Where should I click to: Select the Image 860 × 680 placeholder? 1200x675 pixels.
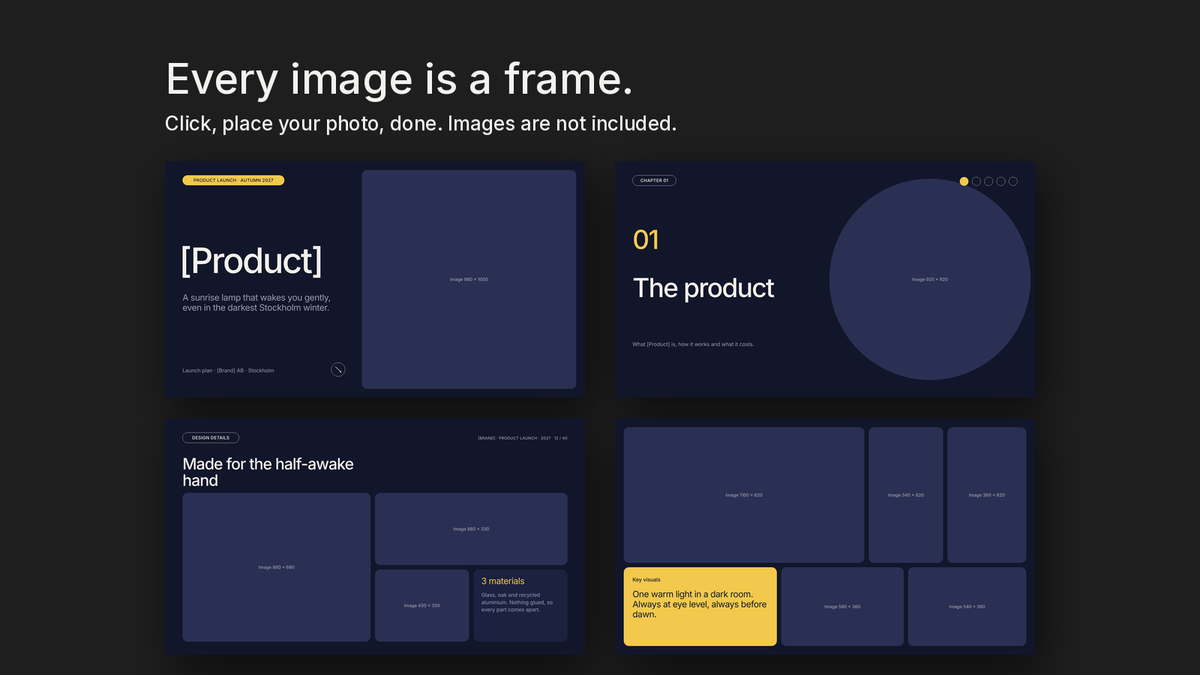276,567
